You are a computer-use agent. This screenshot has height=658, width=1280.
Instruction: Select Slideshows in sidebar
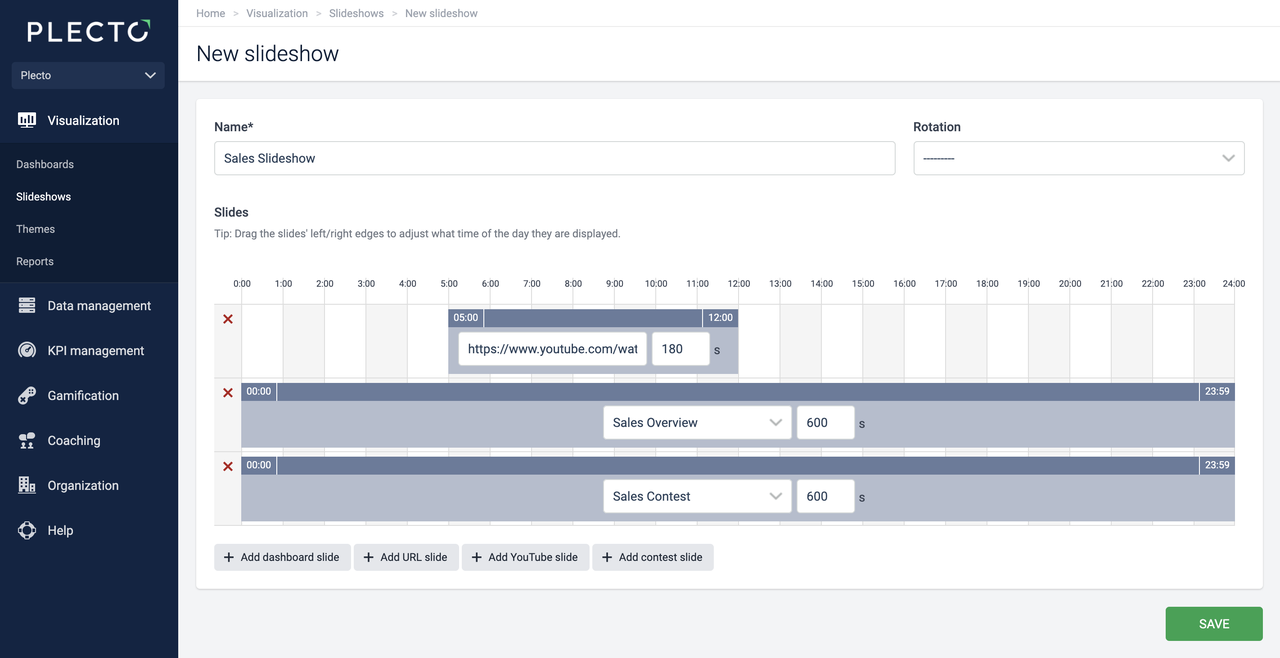pyautogui.click(x=44, y=197)
